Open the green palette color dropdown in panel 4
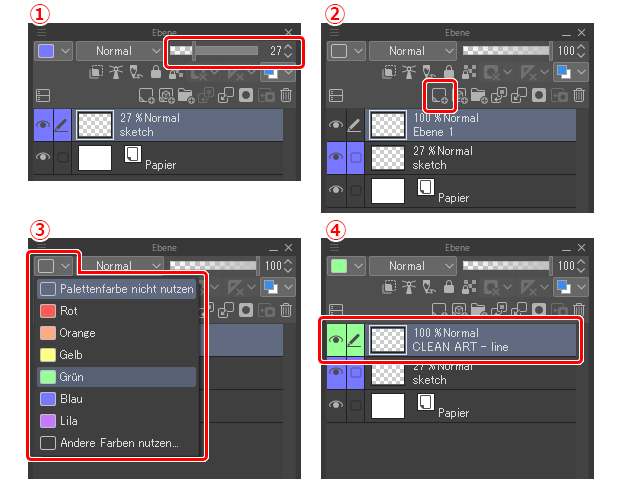The height and width of the screenshot is (479, 623). (x=346, y=266)
